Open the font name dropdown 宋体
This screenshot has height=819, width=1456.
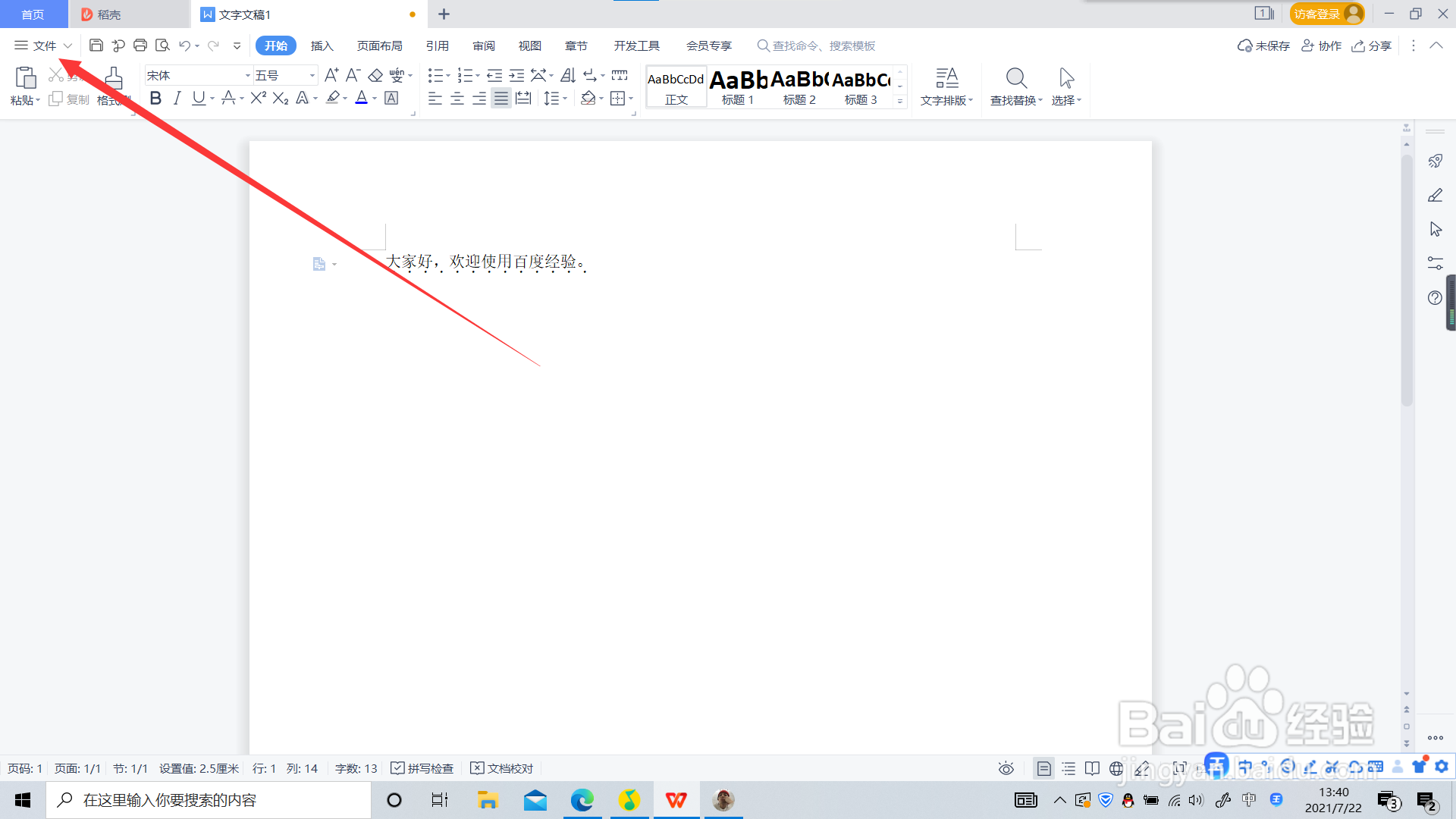point(247,76)
